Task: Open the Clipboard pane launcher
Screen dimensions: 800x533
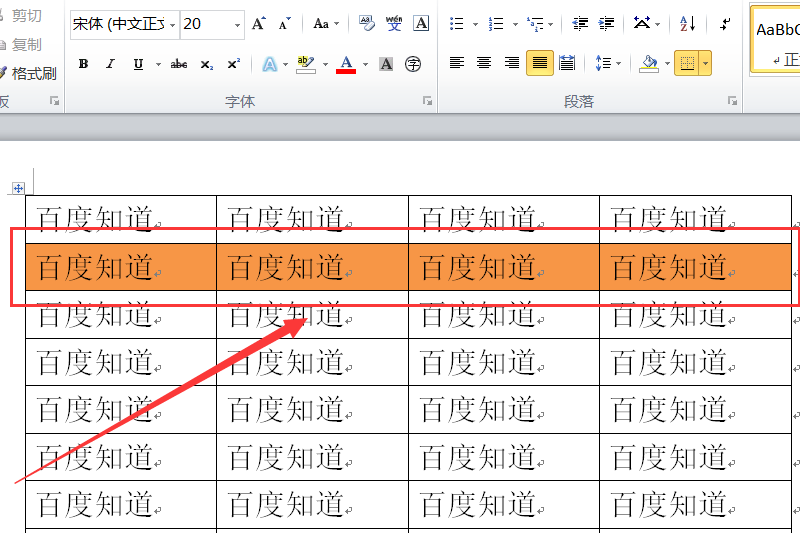Action: pyautogui.click(x=54, y=101)
